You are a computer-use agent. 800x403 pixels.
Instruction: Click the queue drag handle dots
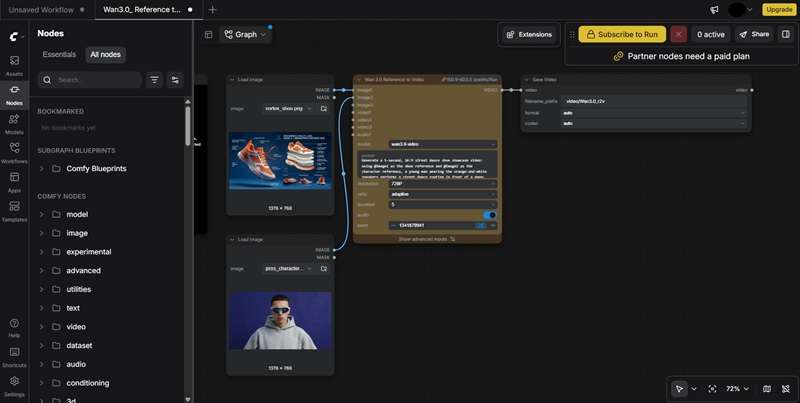[572, 35]
